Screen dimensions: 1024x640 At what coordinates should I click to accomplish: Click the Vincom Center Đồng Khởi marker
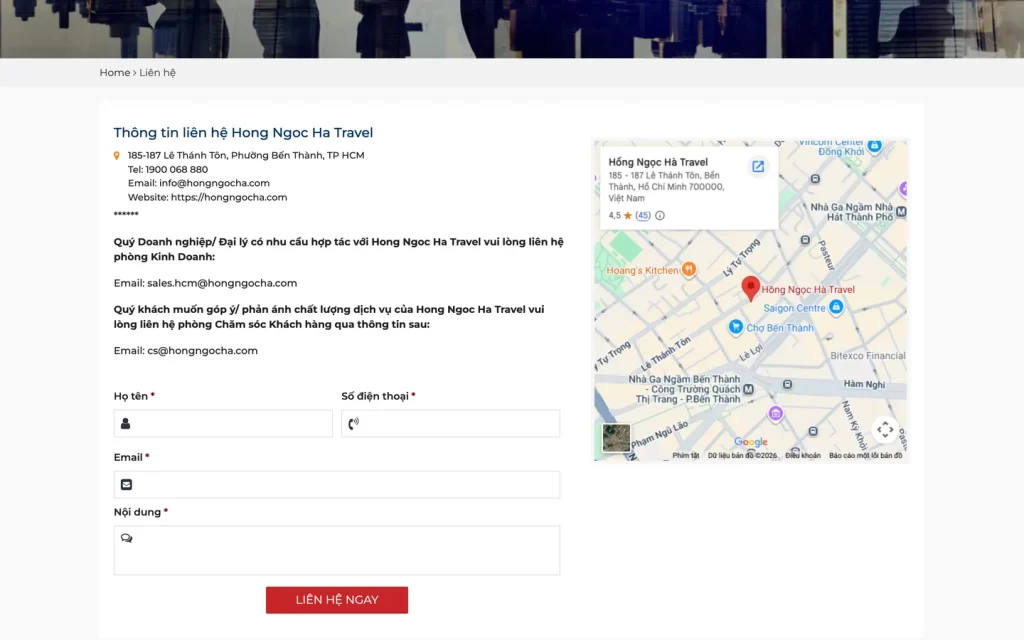874,145
